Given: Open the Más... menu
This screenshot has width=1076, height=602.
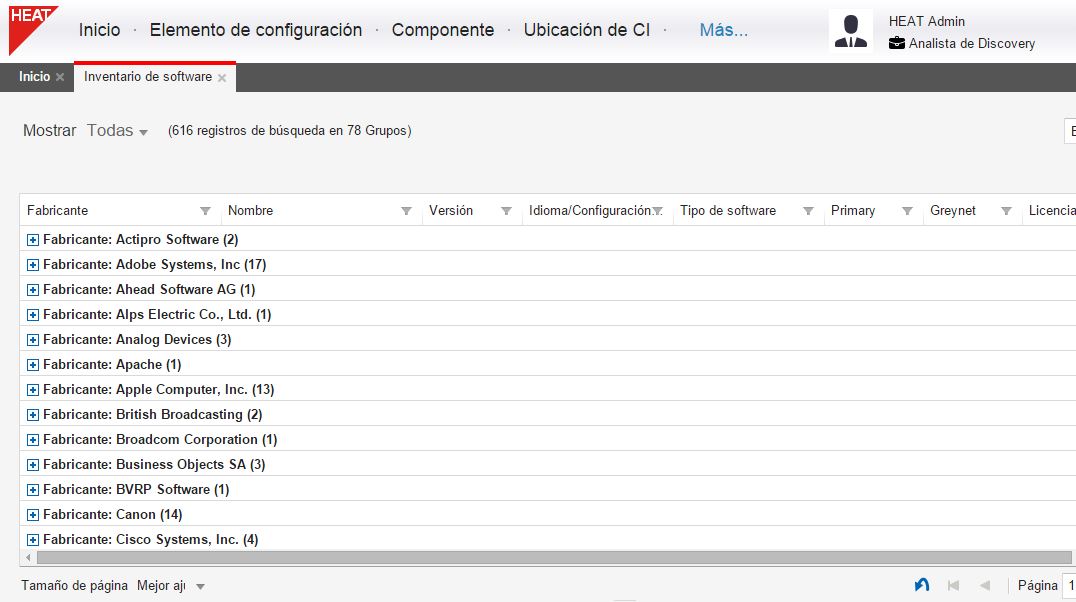Looking at the screenshot, I should 723,30.
